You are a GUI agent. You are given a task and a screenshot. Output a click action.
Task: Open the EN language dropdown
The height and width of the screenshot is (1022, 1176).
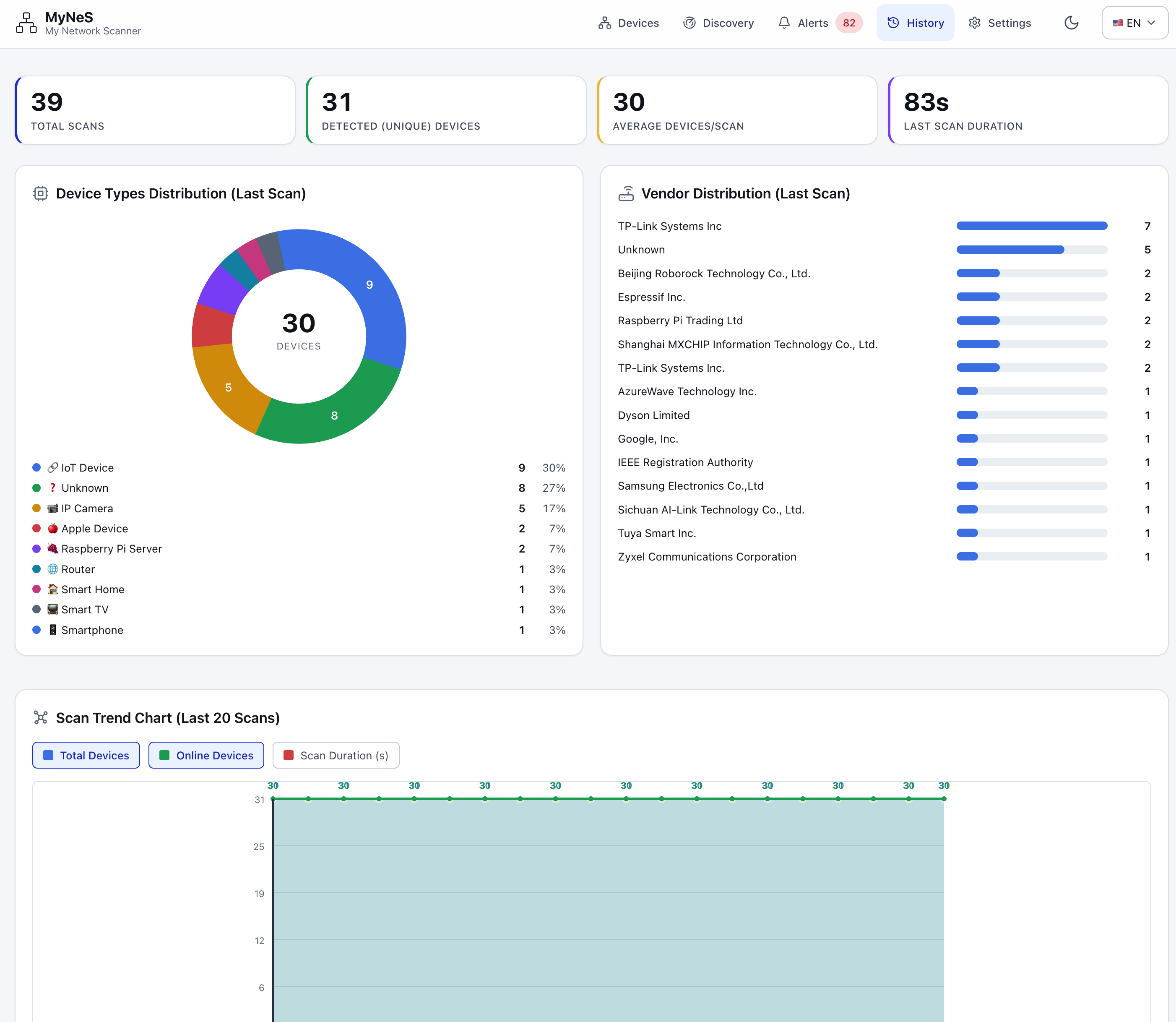click(1134, 23)
